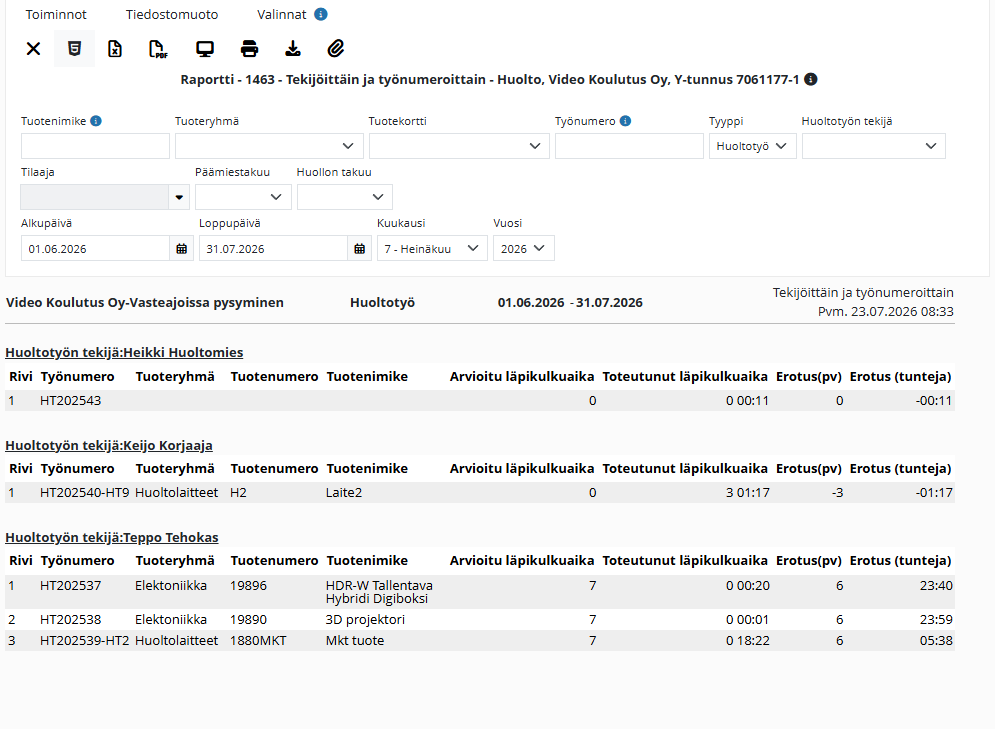Click info icon next to report title
995x729 pixels.
click(810, 79)
